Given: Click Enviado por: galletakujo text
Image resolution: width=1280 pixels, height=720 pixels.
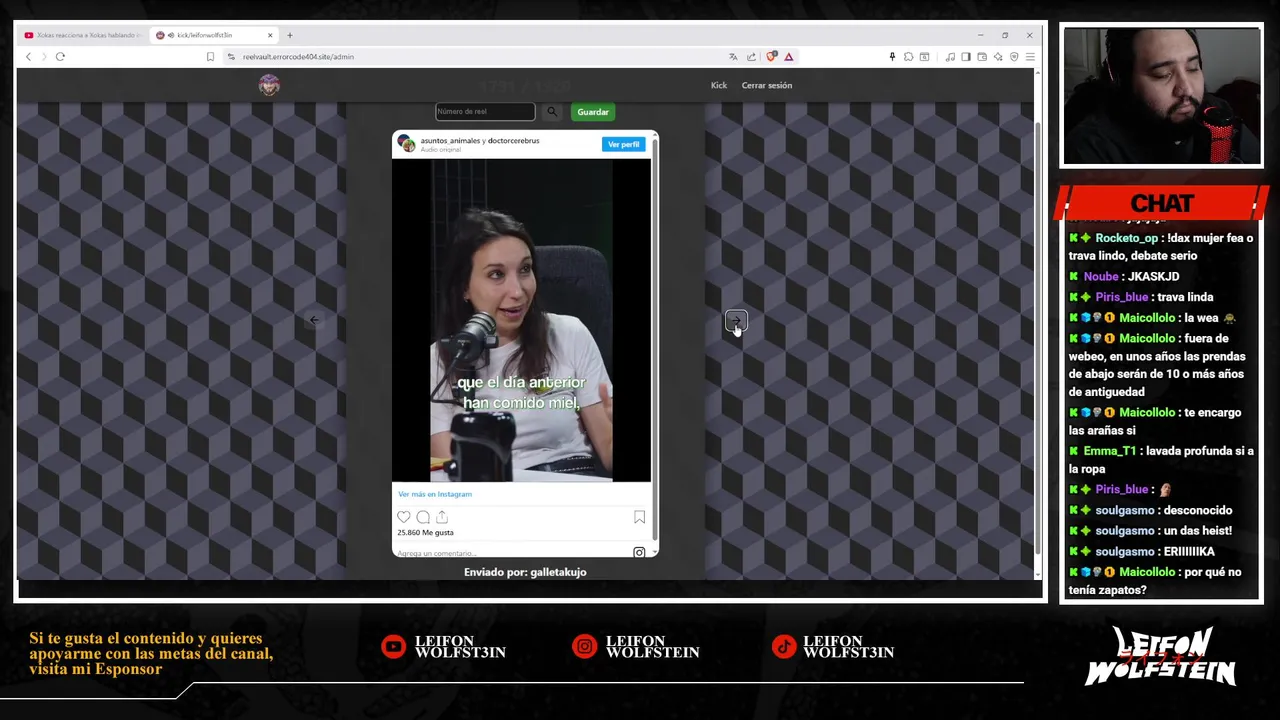Looking at the screenshot, I should (x=525, y=572).
